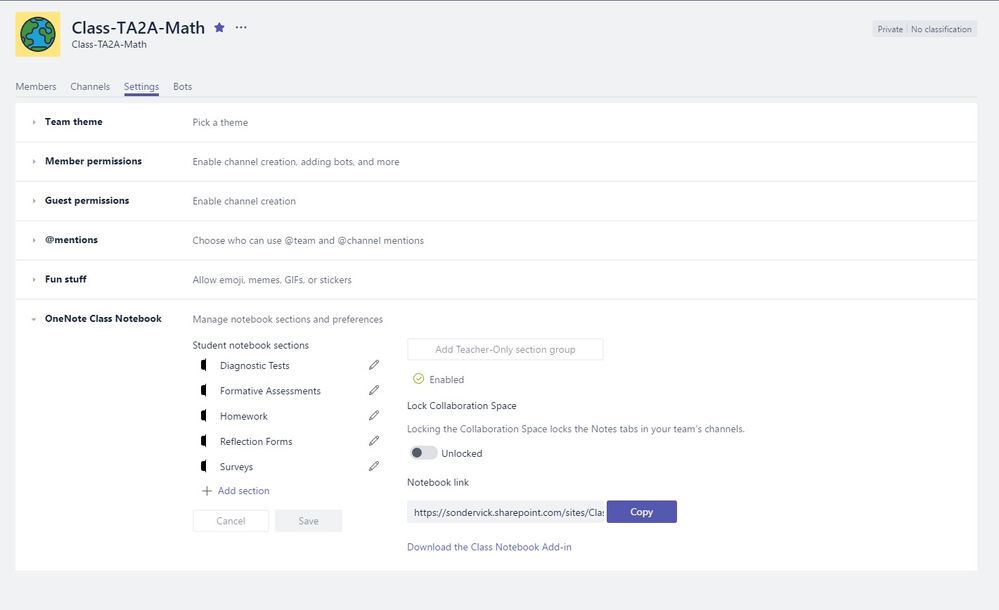The image size is (999, 610).
Task: Rename the Reflection Forms section via the pencil icon
Action: 374,441
